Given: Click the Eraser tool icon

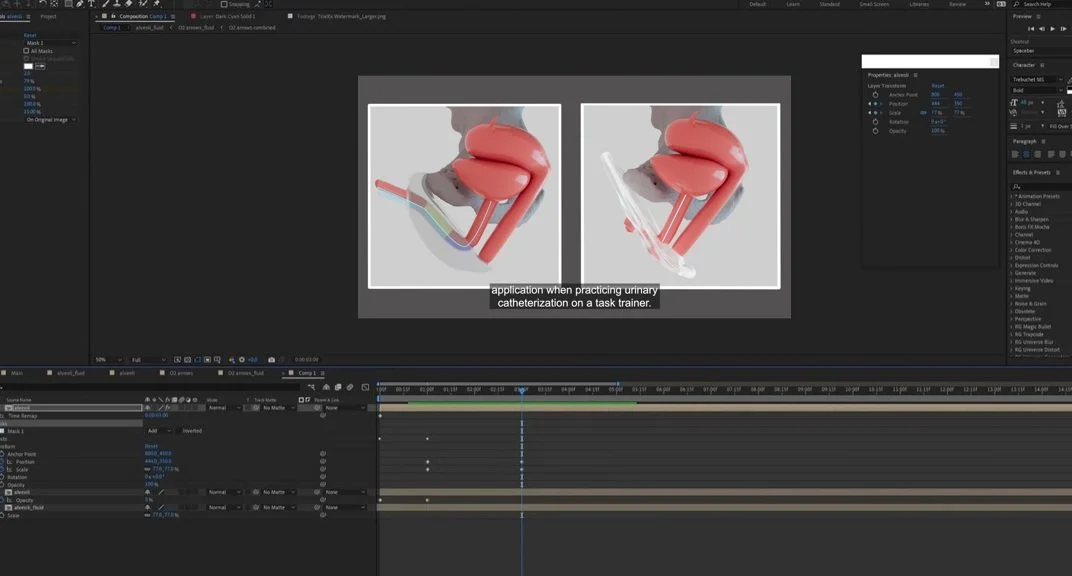Looking at the screenshot, I should [128, 4].
